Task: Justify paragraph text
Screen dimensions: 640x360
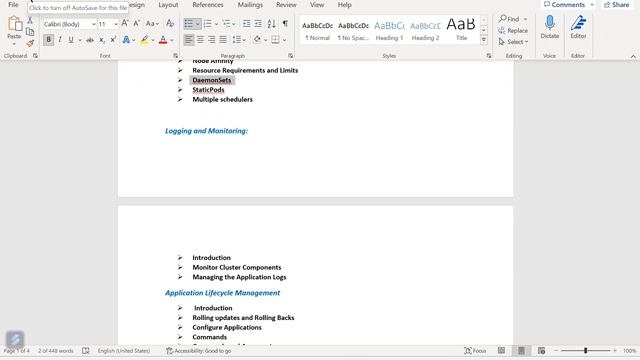Action: pyautogui.click(x=223, y=40)
